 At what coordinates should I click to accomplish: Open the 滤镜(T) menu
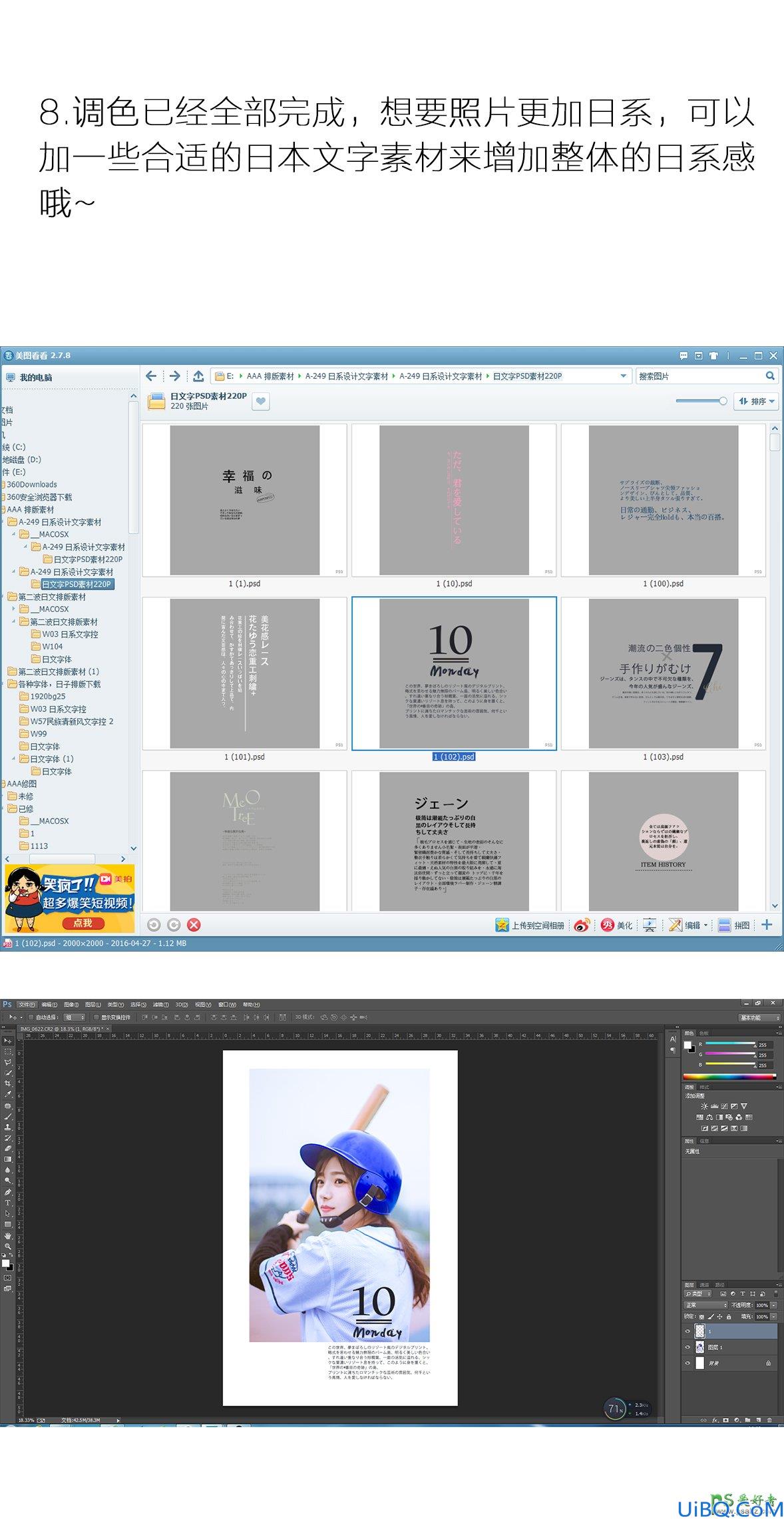tap(161, 1004)
